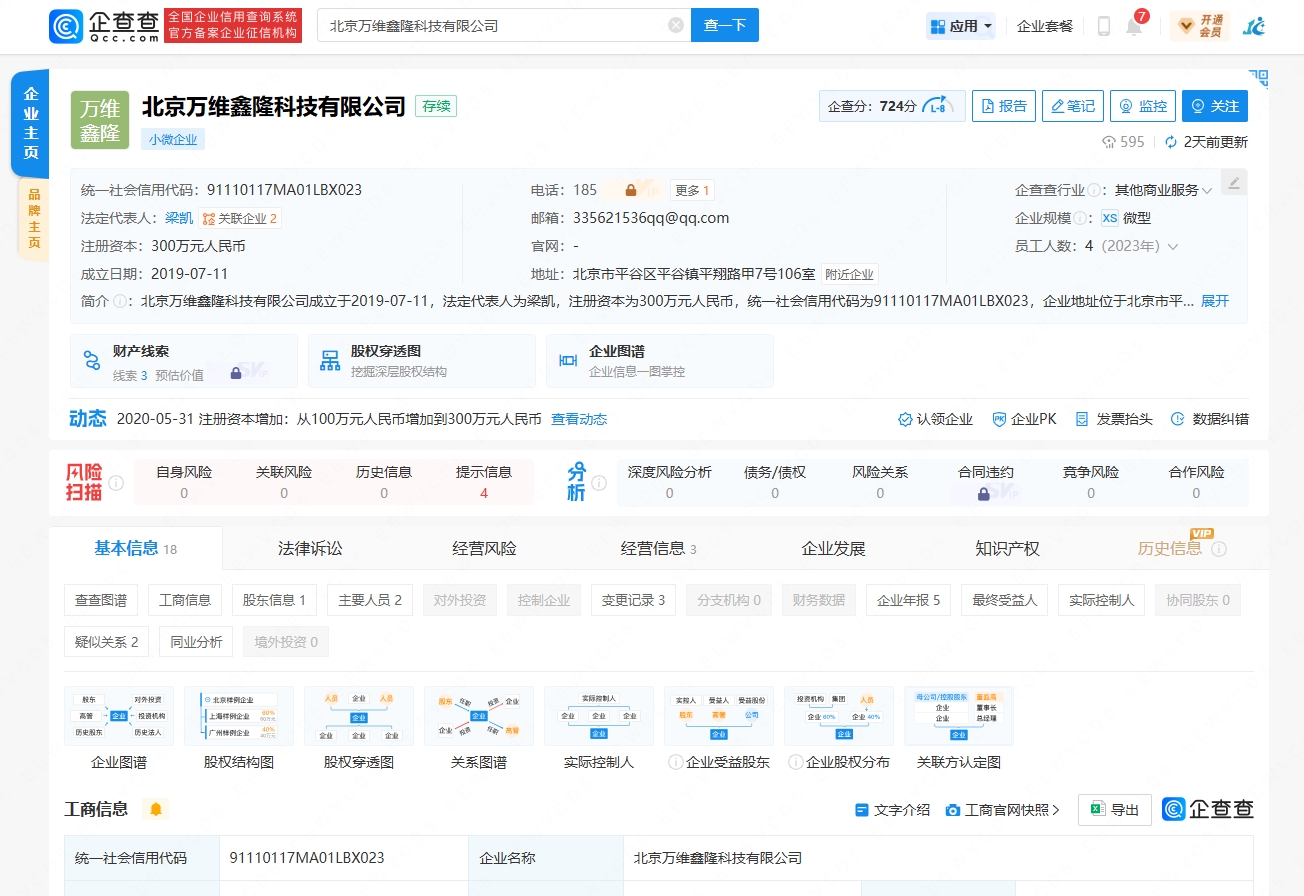Select the 企业年报 5 sub-tab
1304x896 pixels.
tap(908, 600)
